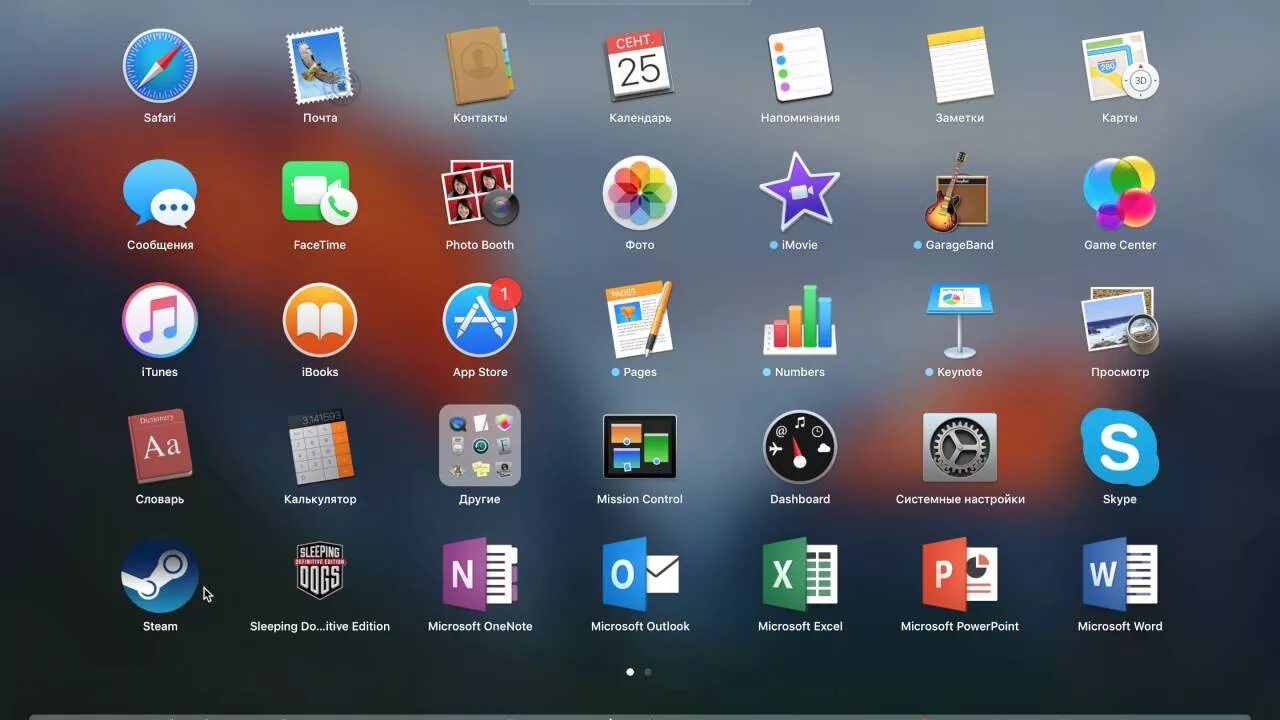The height and width of the screenshot is (720, 1280).
Task: Click the 'Mission Control' label
Action: coord(640,499)
